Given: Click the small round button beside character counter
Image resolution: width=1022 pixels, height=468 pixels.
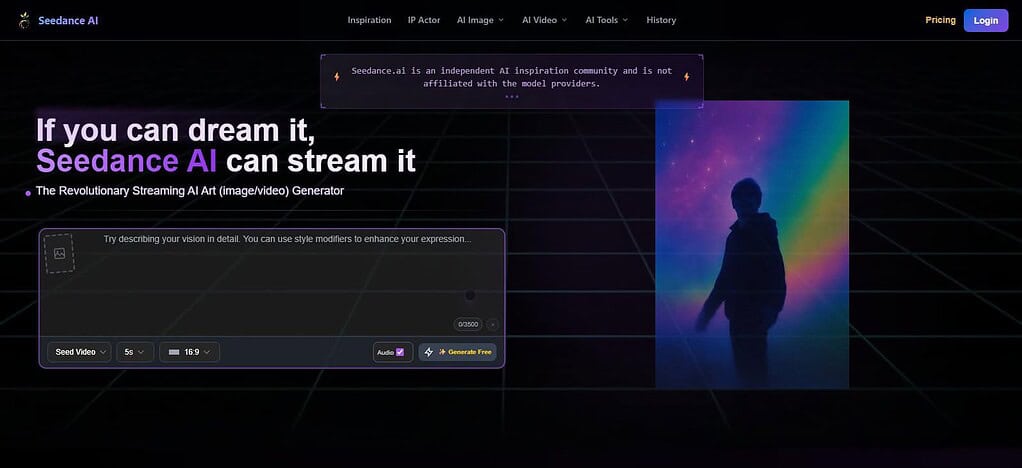Looking at the screenshot, I should click(x=493, y=324).
